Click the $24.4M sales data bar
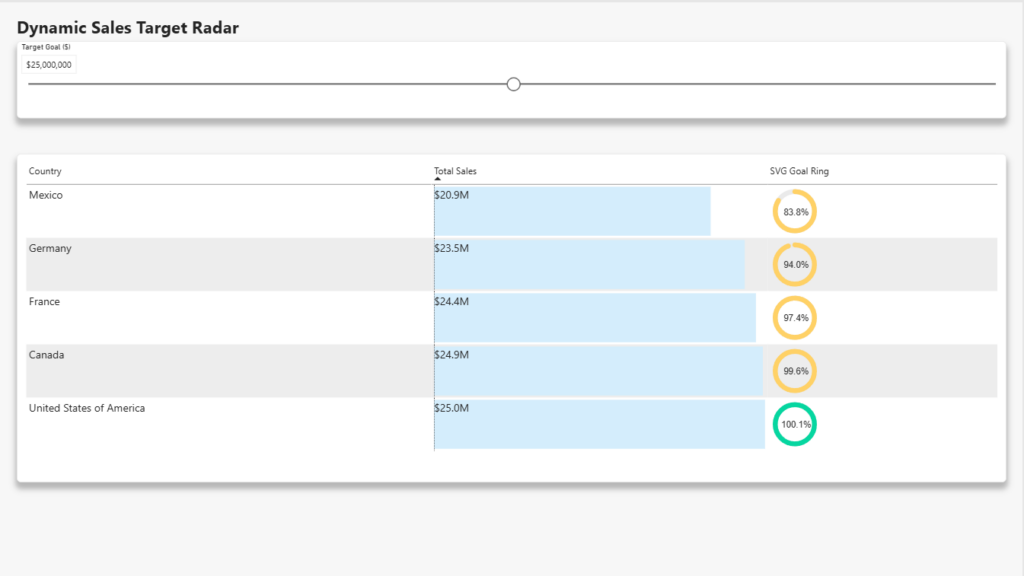 click(595, 318)
